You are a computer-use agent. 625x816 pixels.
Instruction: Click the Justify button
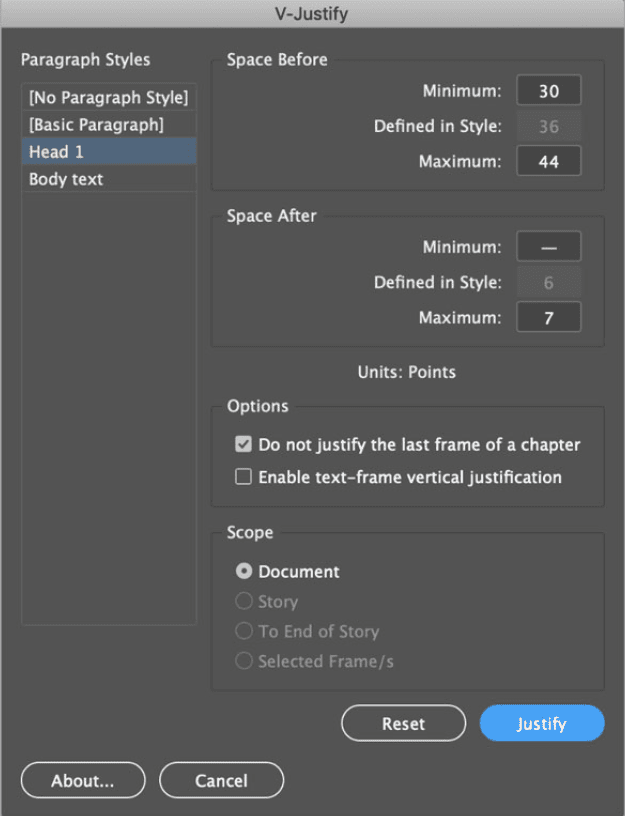[542, 723]
